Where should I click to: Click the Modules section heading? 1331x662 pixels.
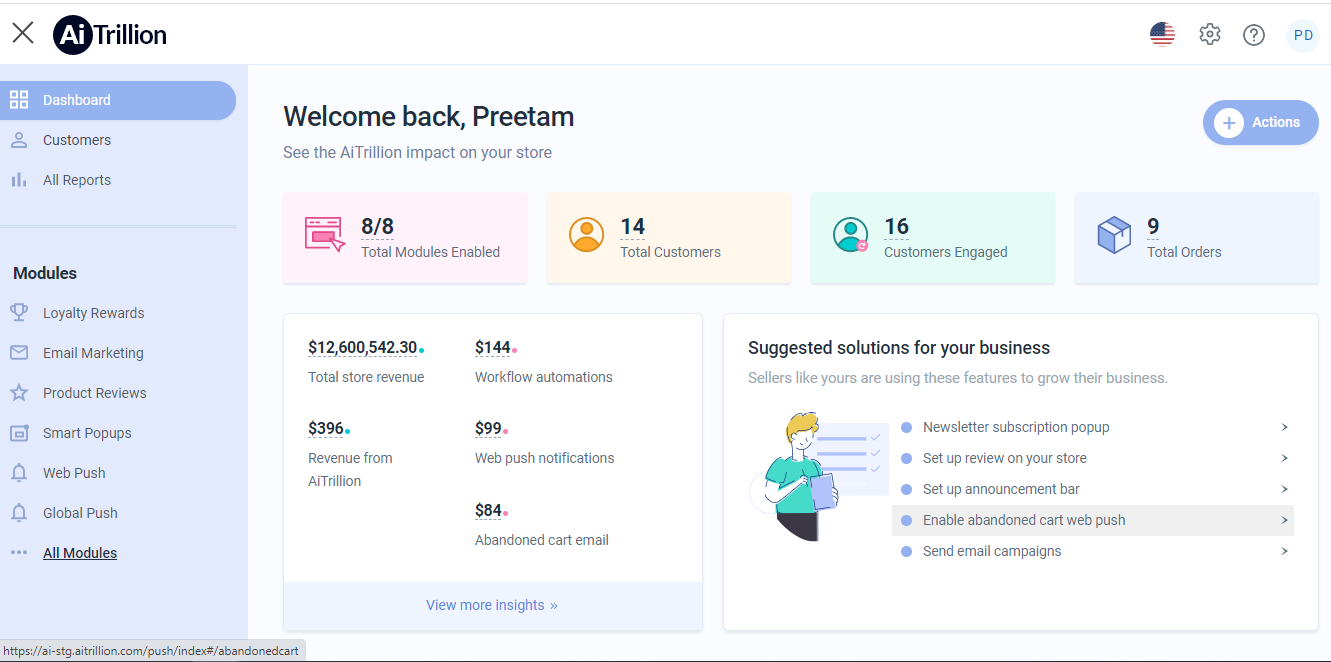[45, 273]
